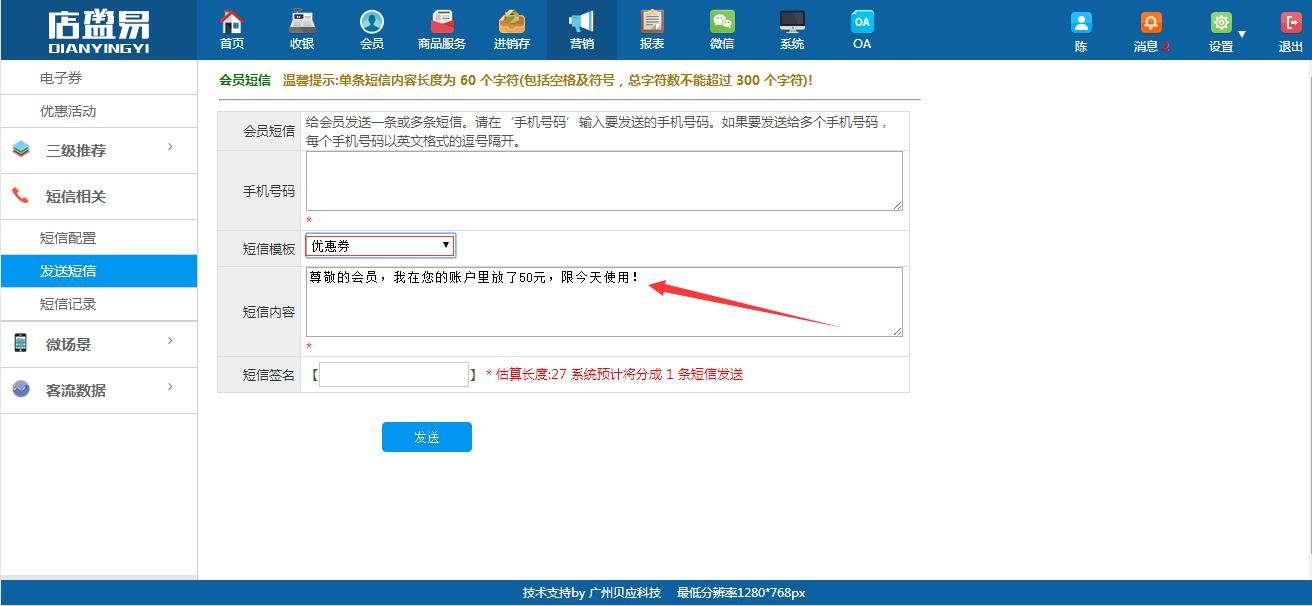Image resolution: width=1312 pixels, height=606 pixels.
Task: Expand the 客流数据 chevron
Action: pyautogui.click(x=170, y=387)
